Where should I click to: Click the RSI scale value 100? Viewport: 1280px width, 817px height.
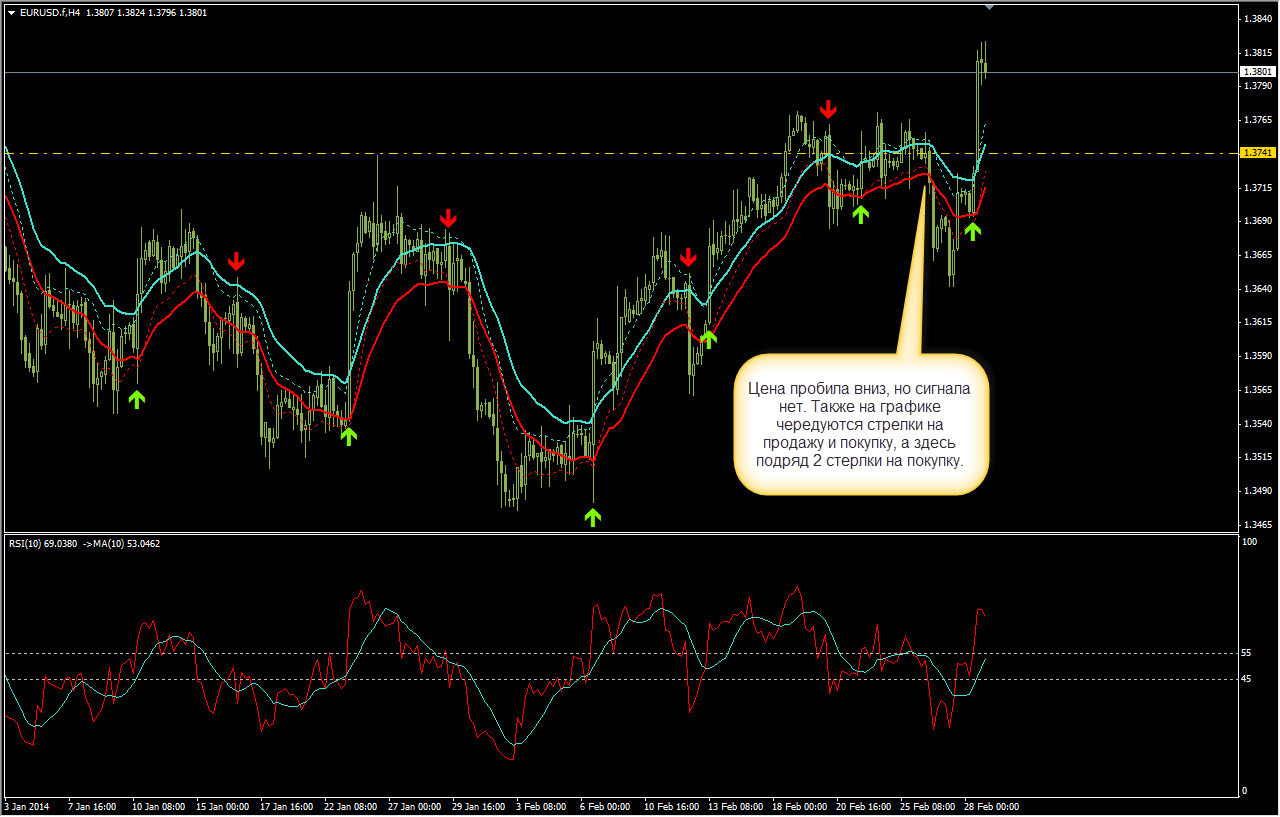[x=1249, y=542]
